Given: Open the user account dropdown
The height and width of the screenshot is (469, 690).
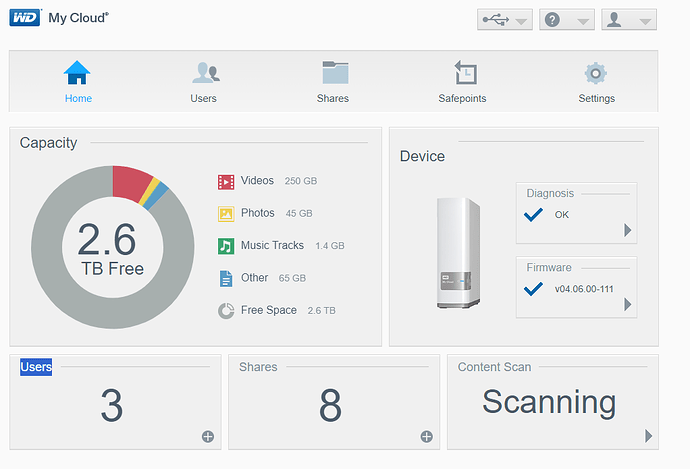Looking at the screenshot, I should [629, 20].
